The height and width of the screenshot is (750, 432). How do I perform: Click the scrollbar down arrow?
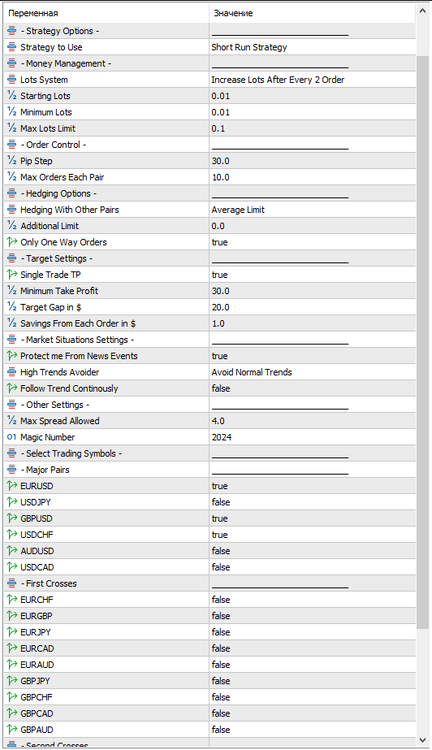coord(422,740)
